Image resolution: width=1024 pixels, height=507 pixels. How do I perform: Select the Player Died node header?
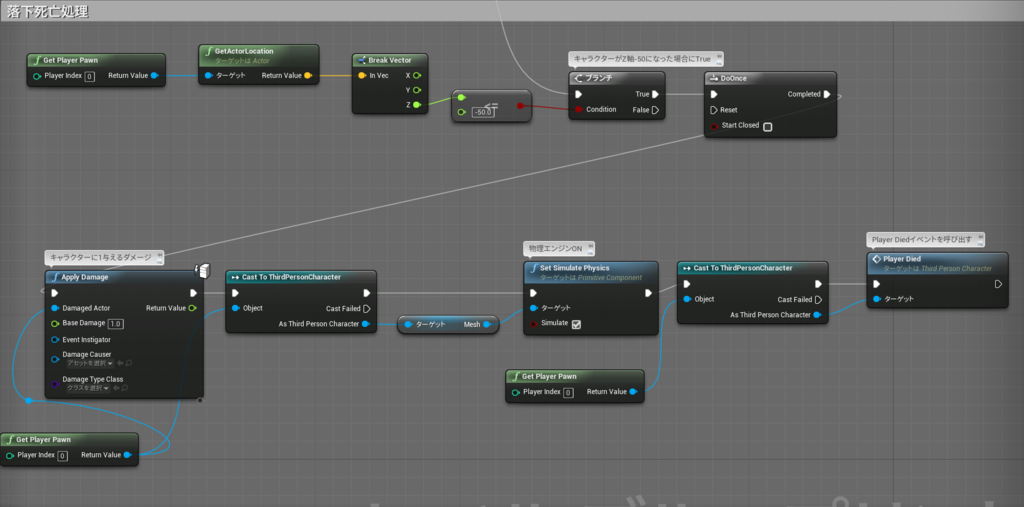(x=937, y=263)
